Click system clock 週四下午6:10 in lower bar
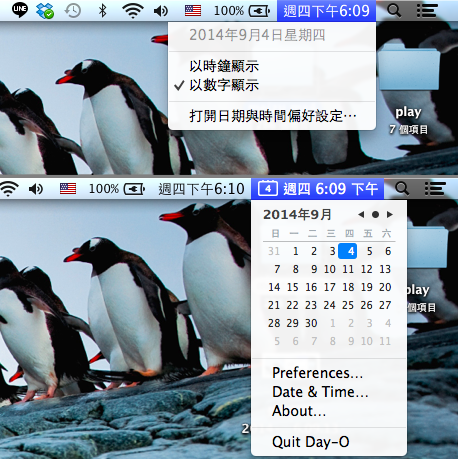 tap(201, 189)
